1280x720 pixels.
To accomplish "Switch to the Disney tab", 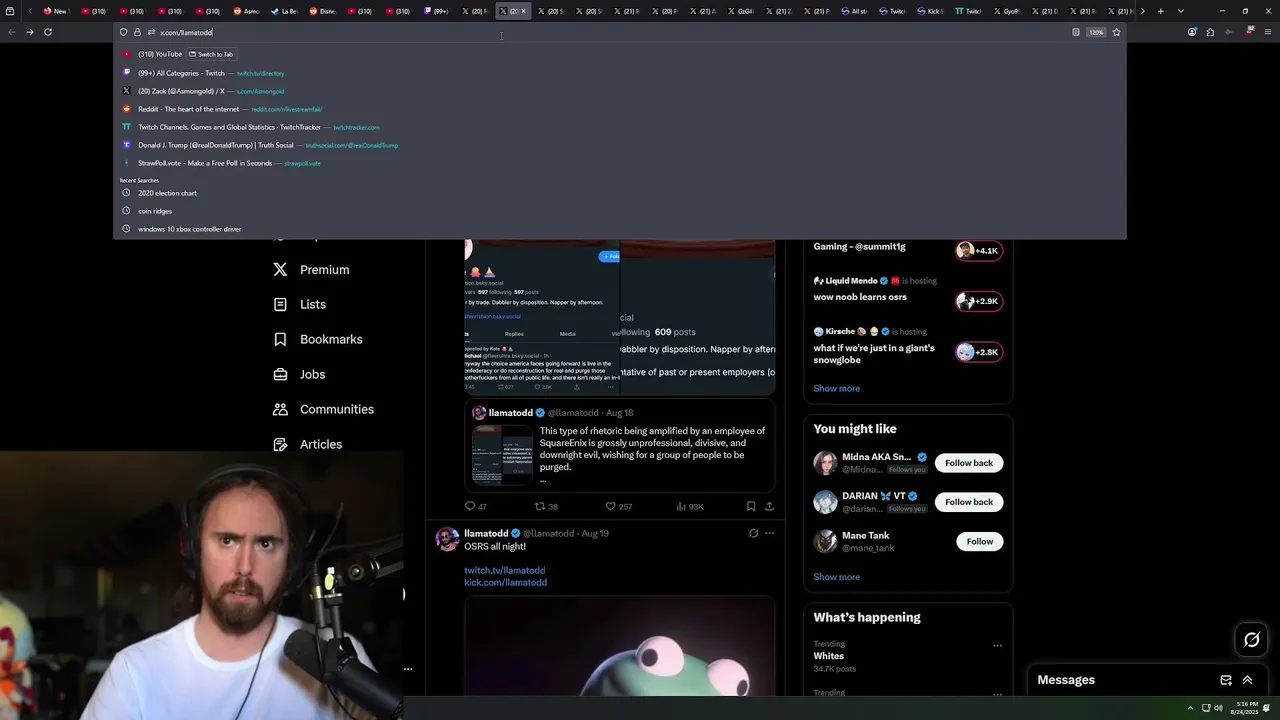I will pyautogui.click(x=322, y=11).
